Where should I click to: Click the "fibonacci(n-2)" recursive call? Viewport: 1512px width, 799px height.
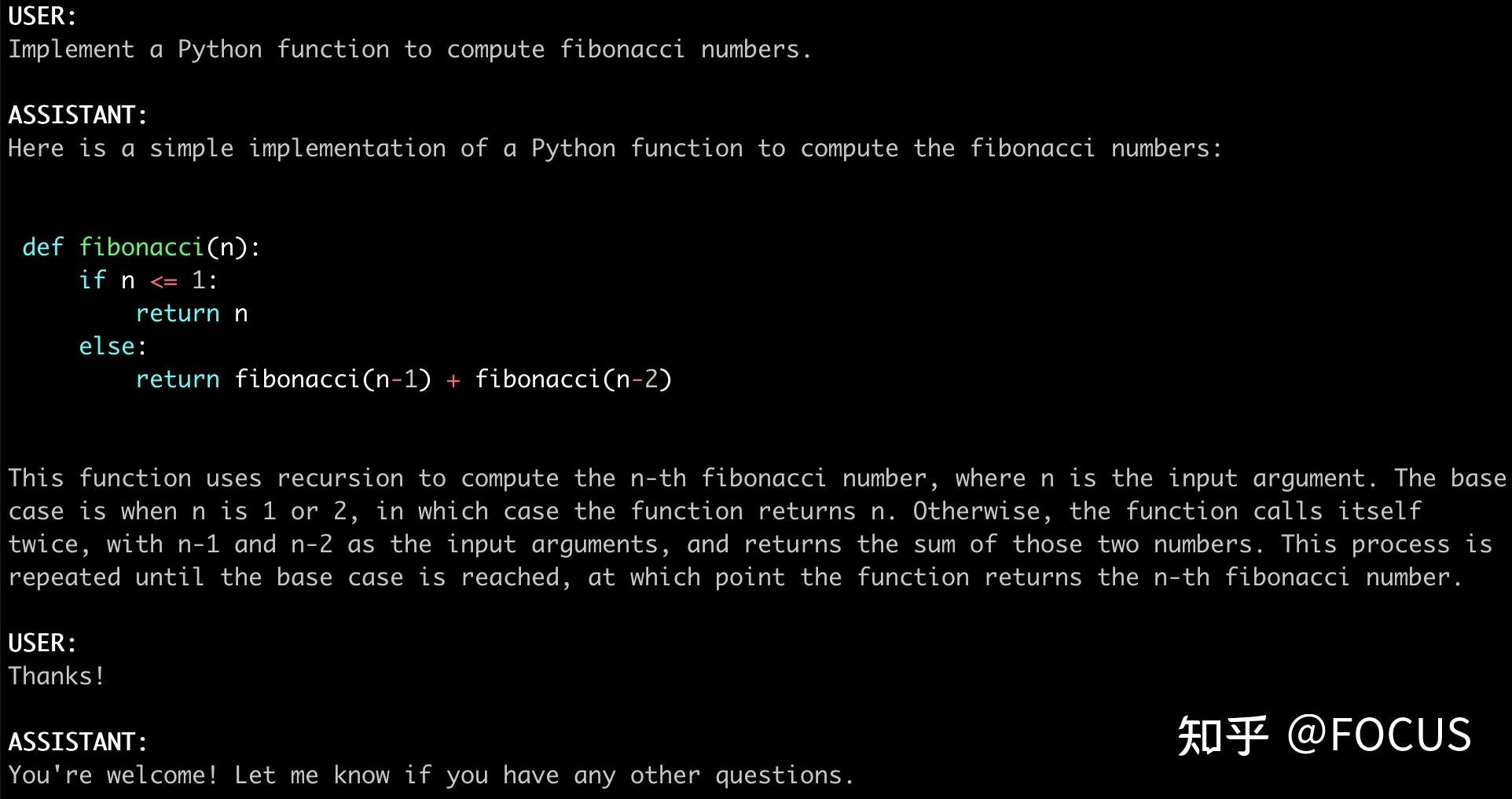pos(573,379)
